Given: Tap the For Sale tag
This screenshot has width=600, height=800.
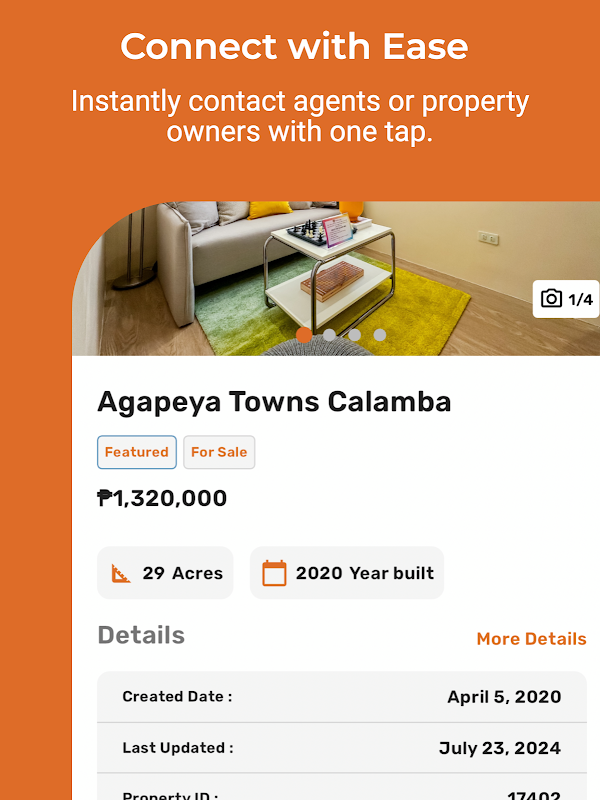Looking at the screenshot, I should point(219,452).
